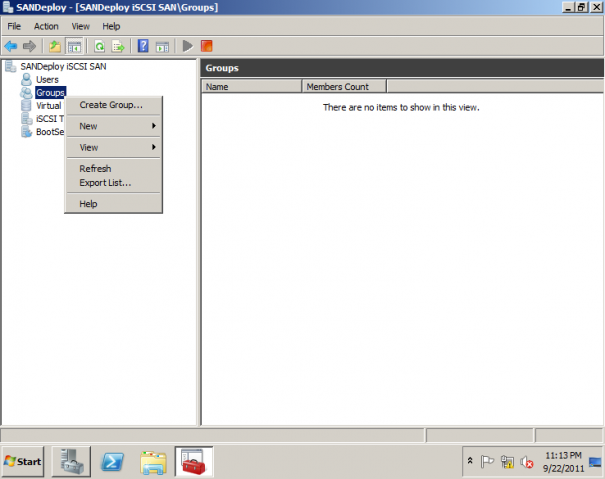Click the Action Center flag tray icon

click(x=487, y=461)
